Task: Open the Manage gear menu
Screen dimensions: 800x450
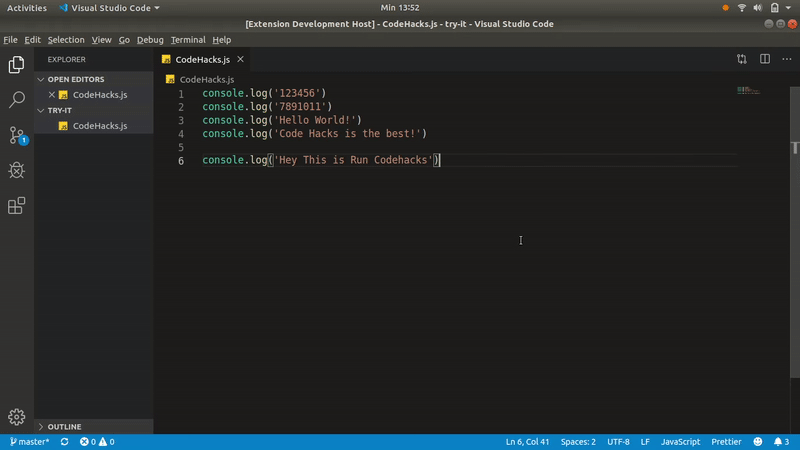Action: 16,417
